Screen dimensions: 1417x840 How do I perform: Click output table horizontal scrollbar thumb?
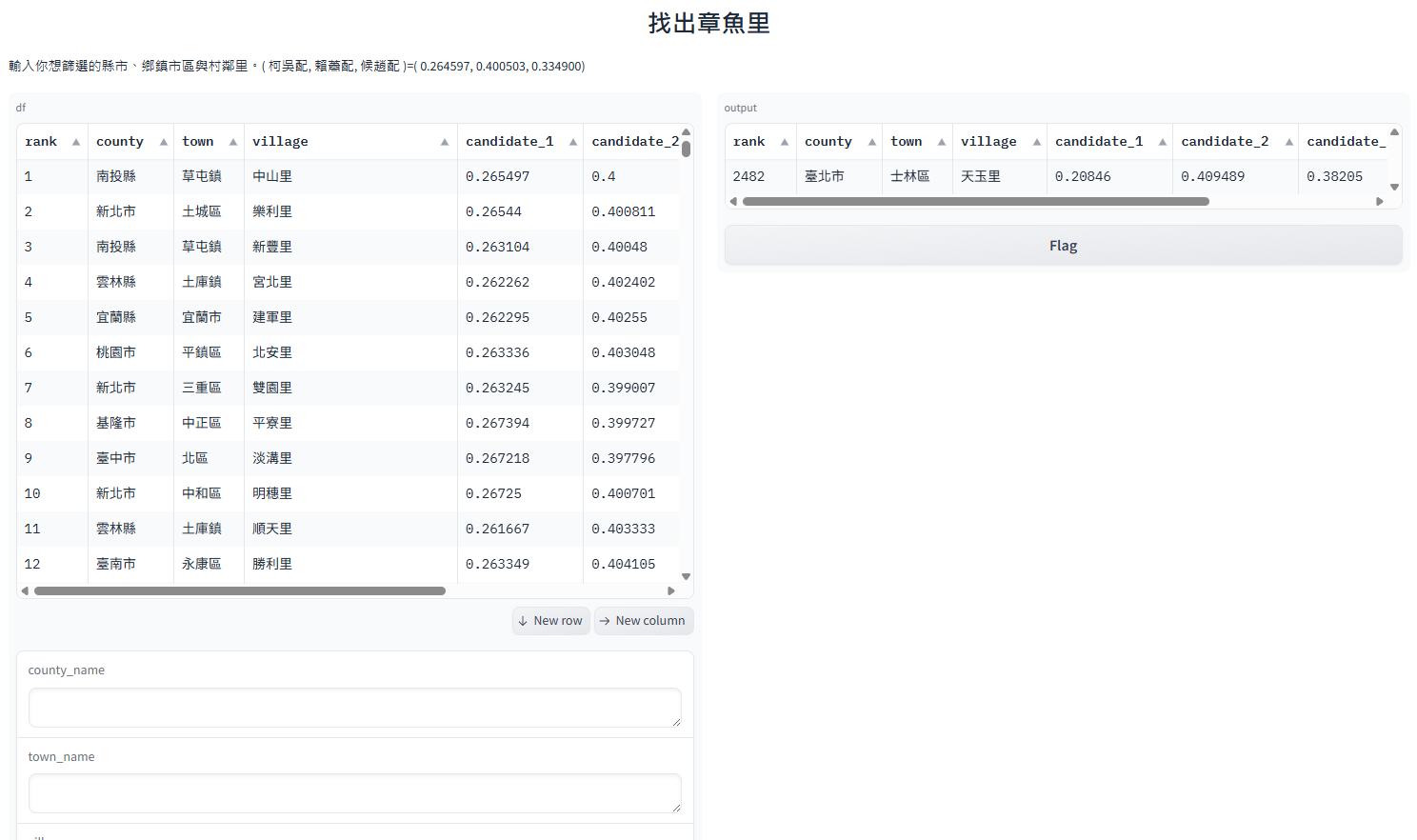975,202
